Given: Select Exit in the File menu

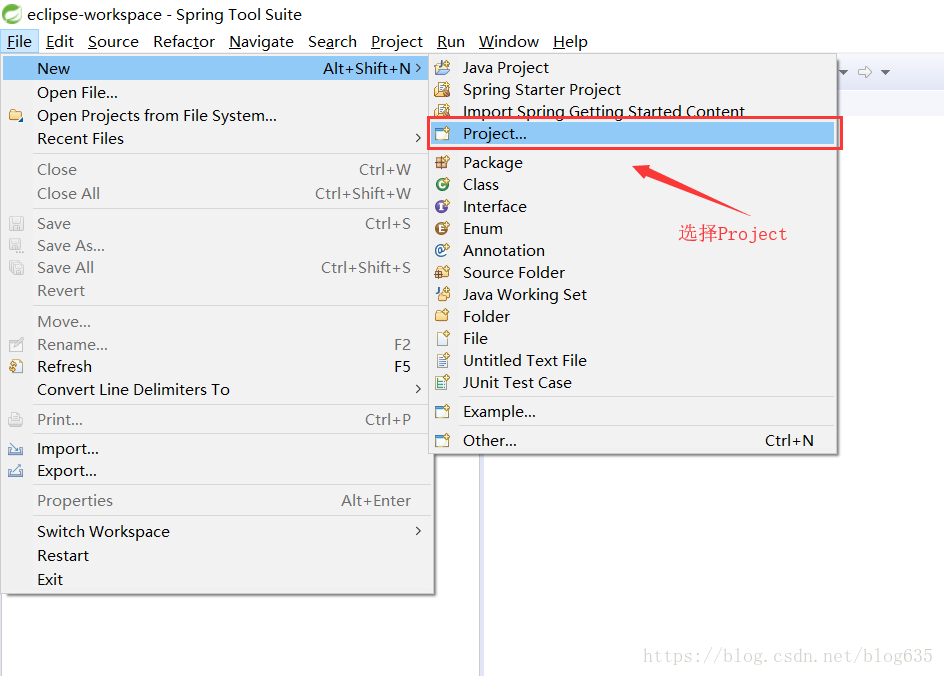Looking at the screenshot, I should (x=217, y=580).
